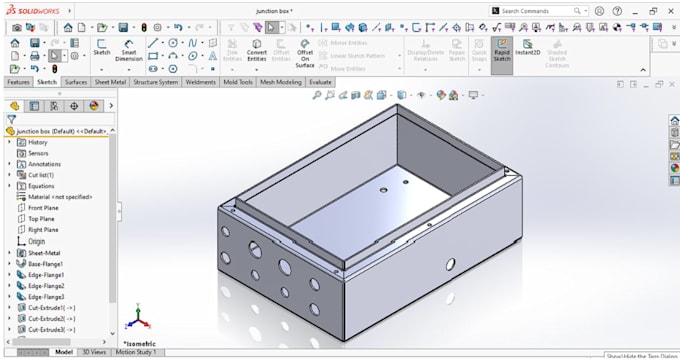Screen dimensions: 680x361
Task: Open the DisplayManager tab
Action: pyautogui.click(x=94, y=106)
